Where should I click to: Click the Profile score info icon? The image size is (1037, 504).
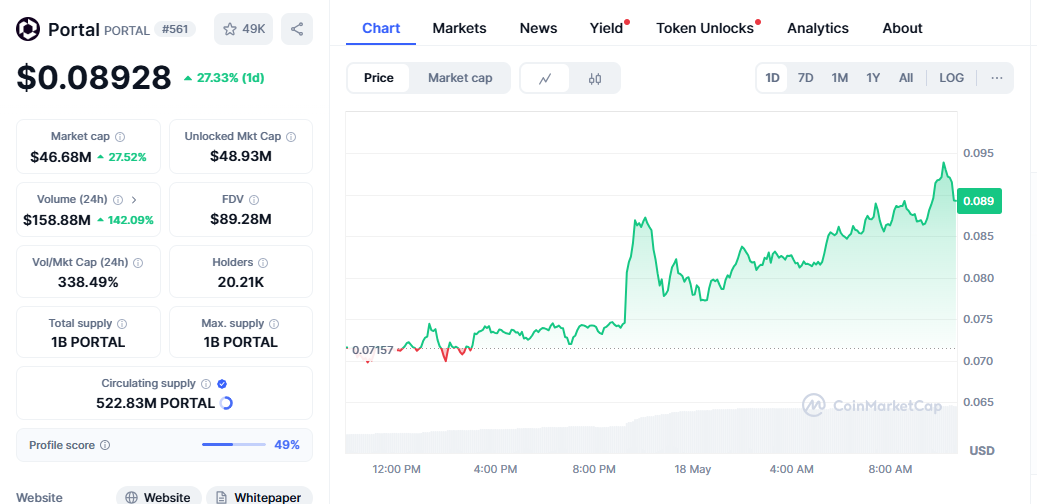pyautogui.click(x=105, y=445)
